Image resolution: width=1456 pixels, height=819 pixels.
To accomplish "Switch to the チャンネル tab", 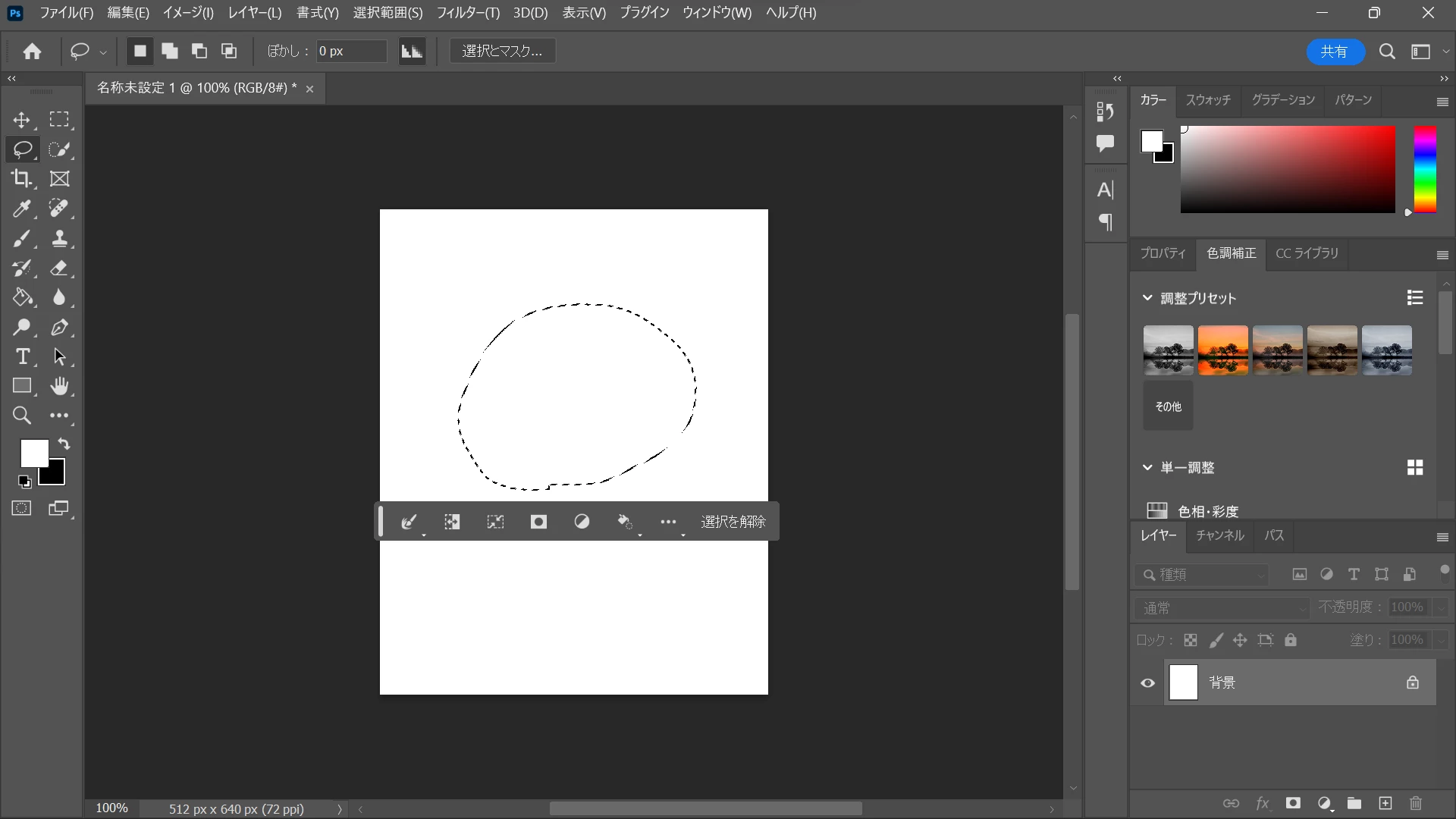I will (1219, 535).
